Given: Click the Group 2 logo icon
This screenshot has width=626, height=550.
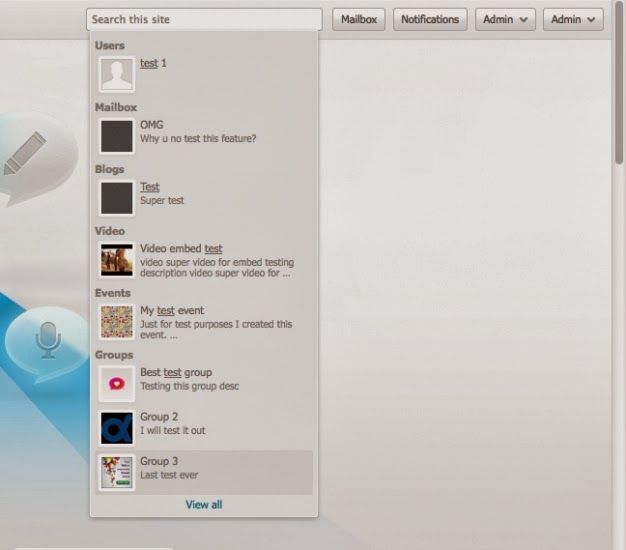Looking at the screenshot, I should click(117, 428).
